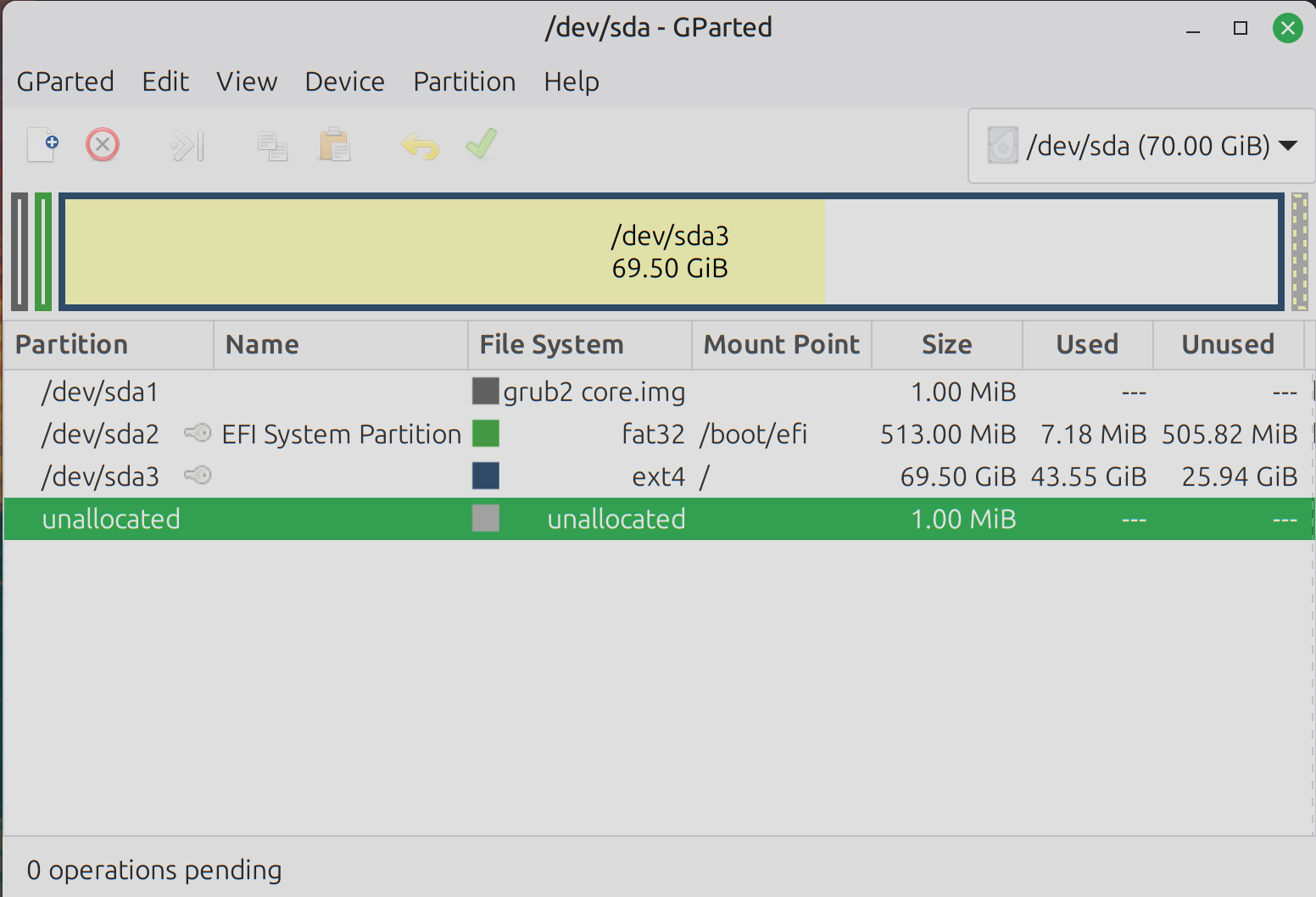Click the key icon beside /dev/sda3
Viewport: 1316px width, 897px height.
(198, 476)
